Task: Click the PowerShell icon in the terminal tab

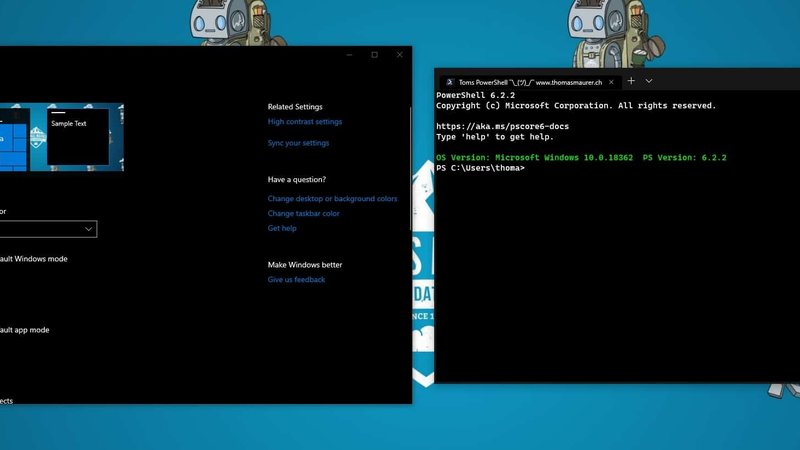Action: click(x=449, y=81)
